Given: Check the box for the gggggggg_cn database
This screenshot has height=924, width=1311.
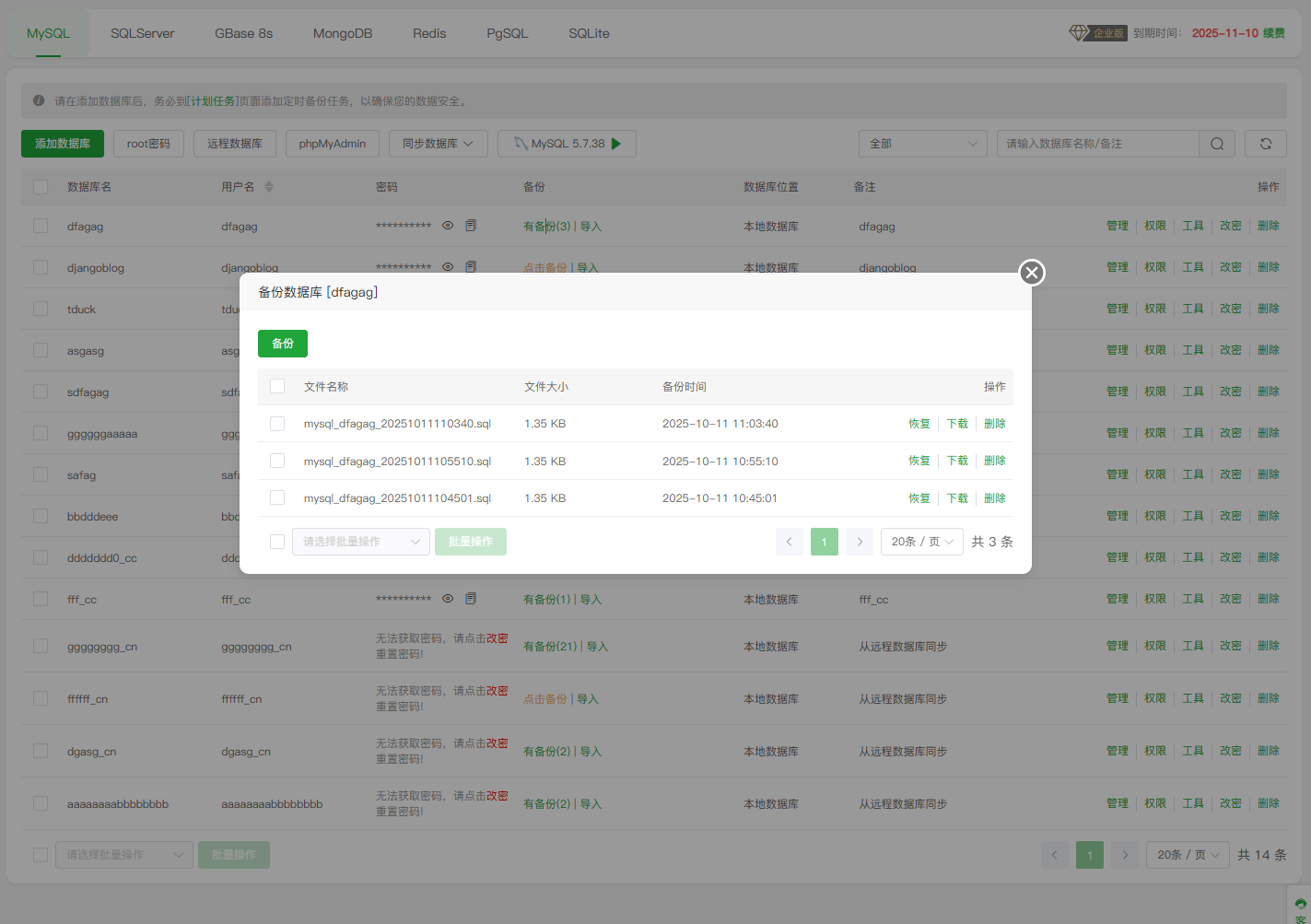Looking at the screenshot, I should [41, 646].
